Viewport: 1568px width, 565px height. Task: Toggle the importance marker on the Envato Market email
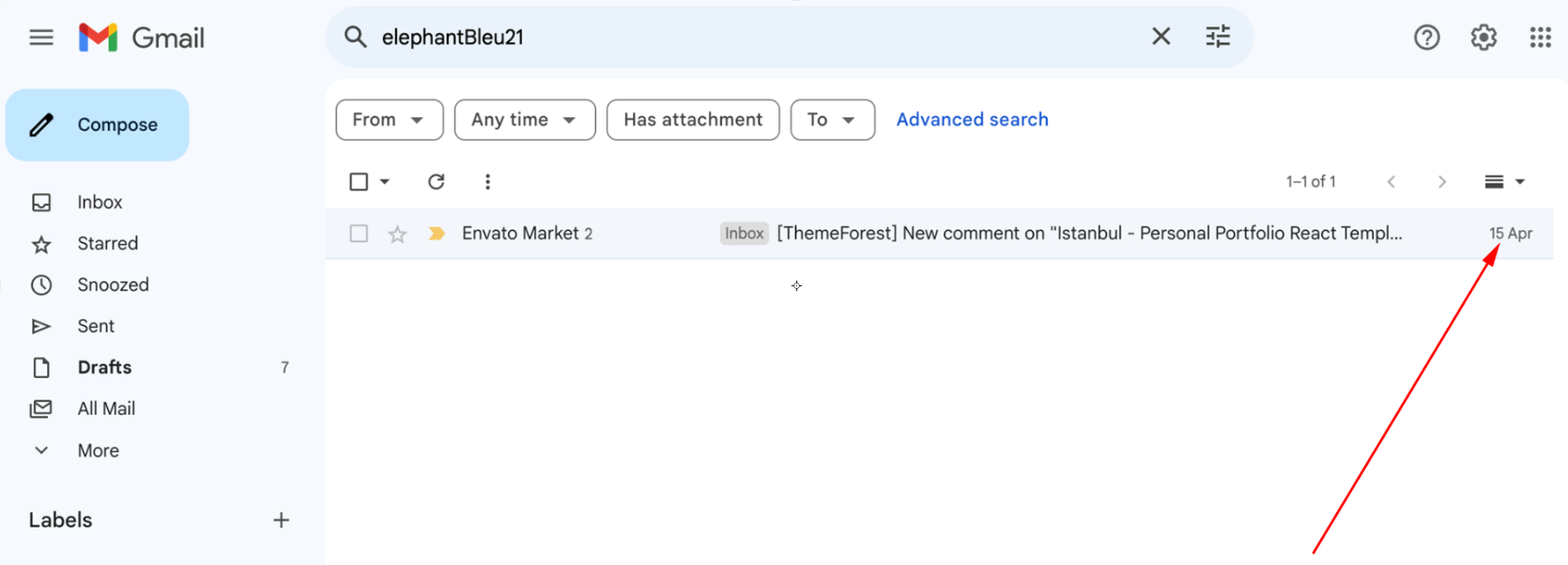coord(437,234)
